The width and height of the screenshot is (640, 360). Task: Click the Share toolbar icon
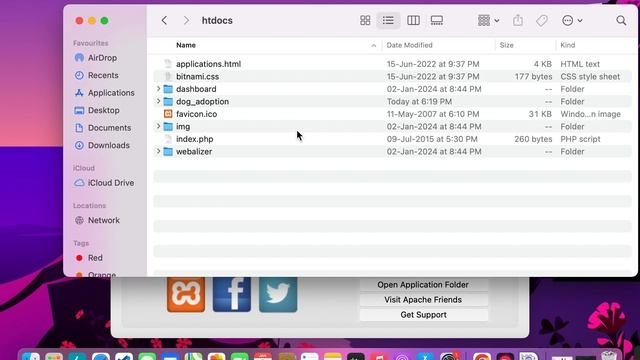click(x=518, y=20)
